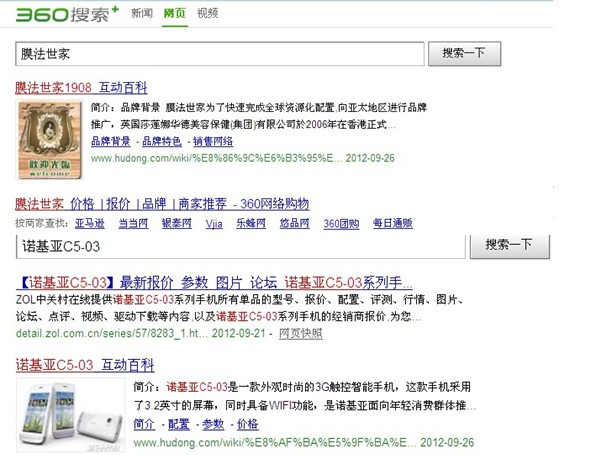Open the 价格 sublink under 诺基亚C5-03
The image size is (590, 455).
tap(248, 424)
